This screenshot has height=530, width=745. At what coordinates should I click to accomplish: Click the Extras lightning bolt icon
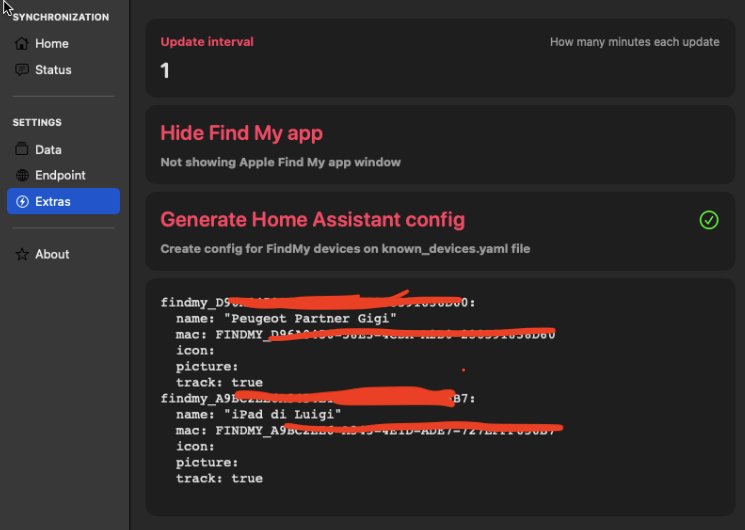pyautogui.click(x=22, y=202)
